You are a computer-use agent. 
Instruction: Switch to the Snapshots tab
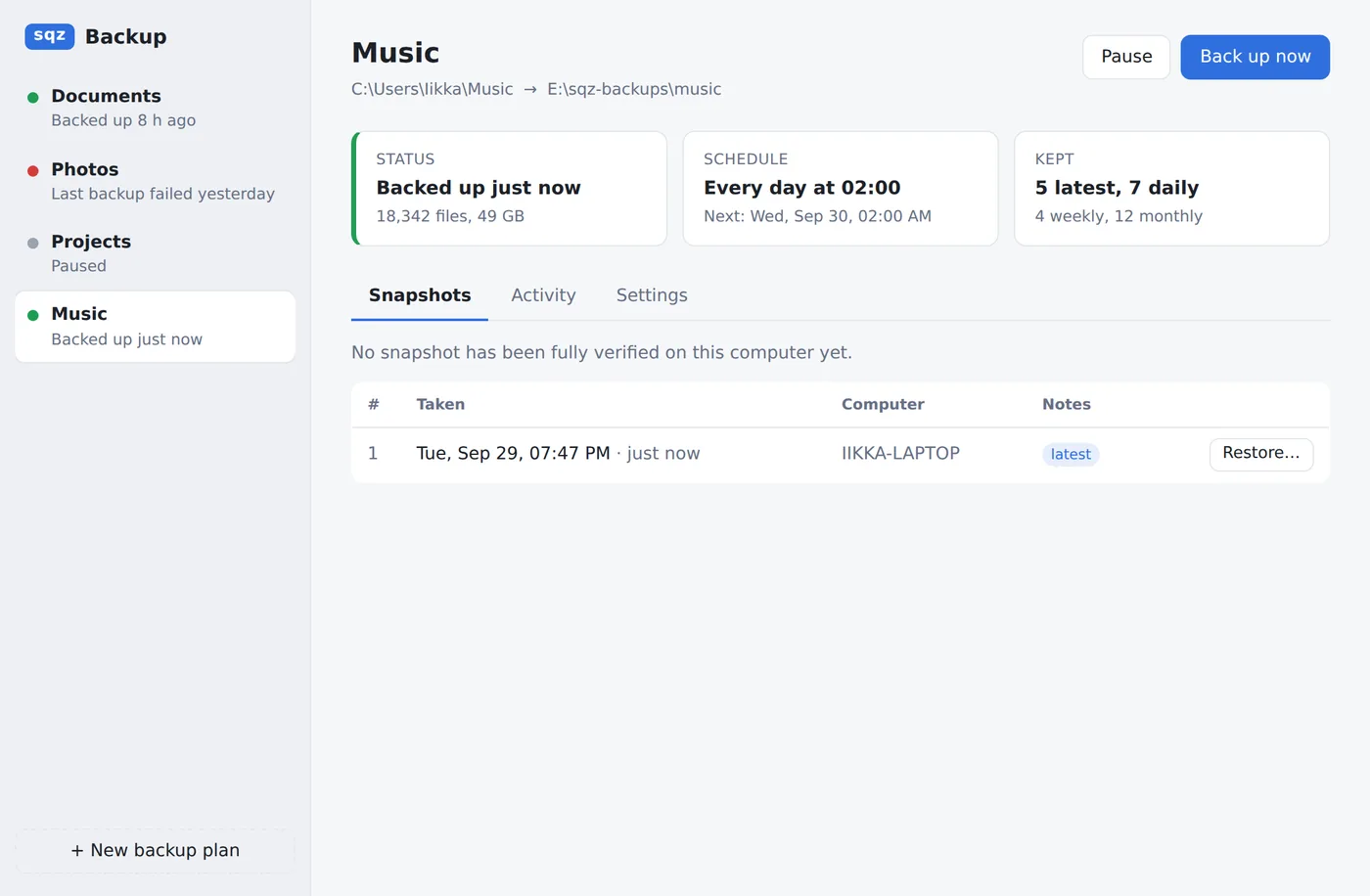click(x=420, y=295)
